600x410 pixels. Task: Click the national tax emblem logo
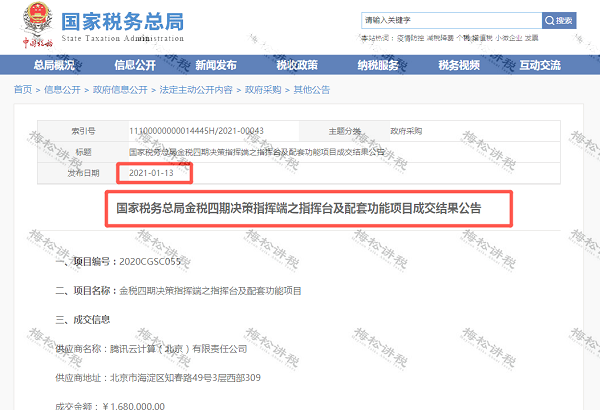[x=39, y=19]
